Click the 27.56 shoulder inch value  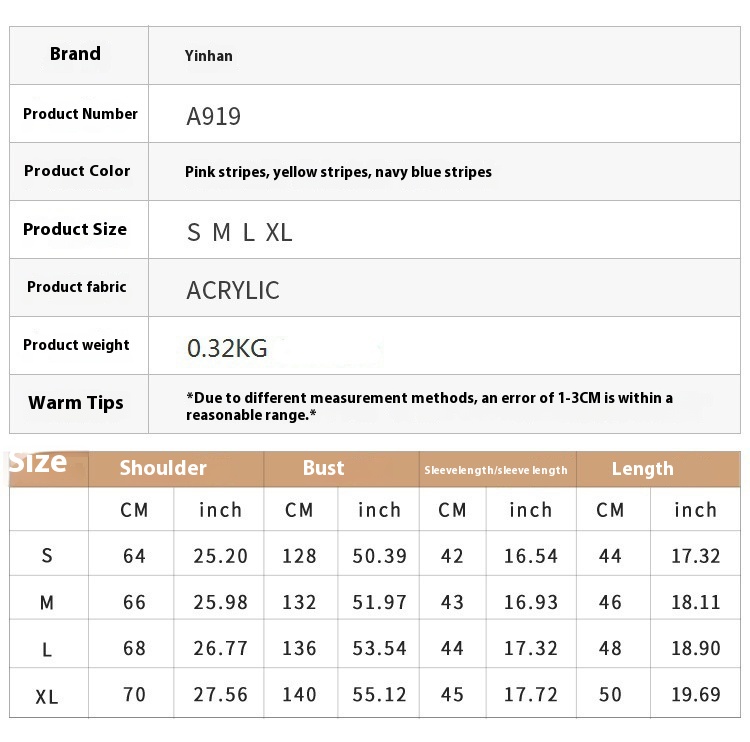coord(221,695)
